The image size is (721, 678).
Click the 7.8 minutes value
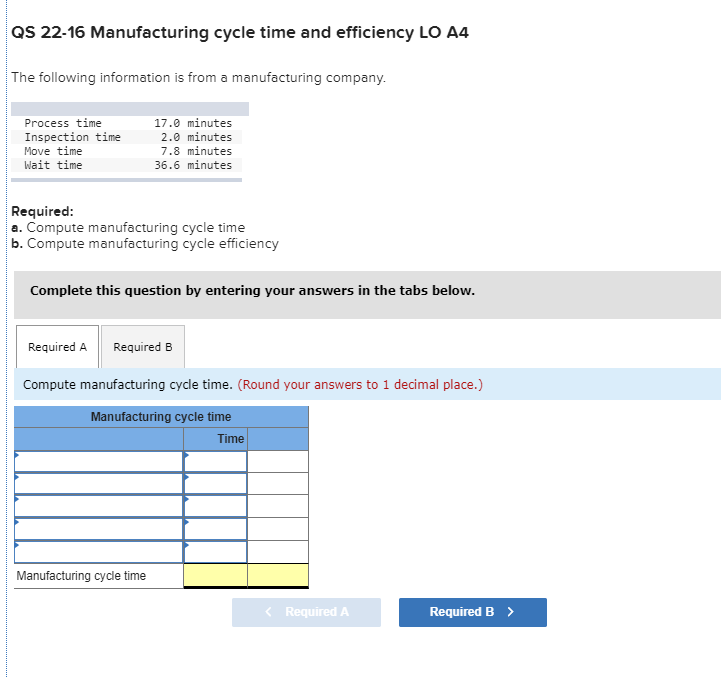click(x=196, y=151)
